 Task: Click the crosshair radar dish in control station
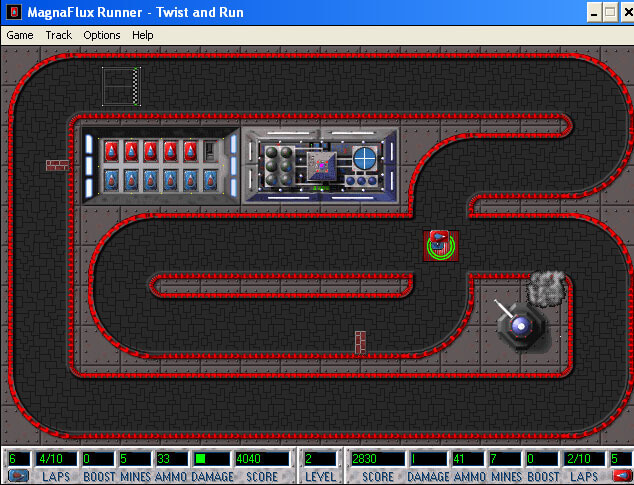[x=365, y=158]
